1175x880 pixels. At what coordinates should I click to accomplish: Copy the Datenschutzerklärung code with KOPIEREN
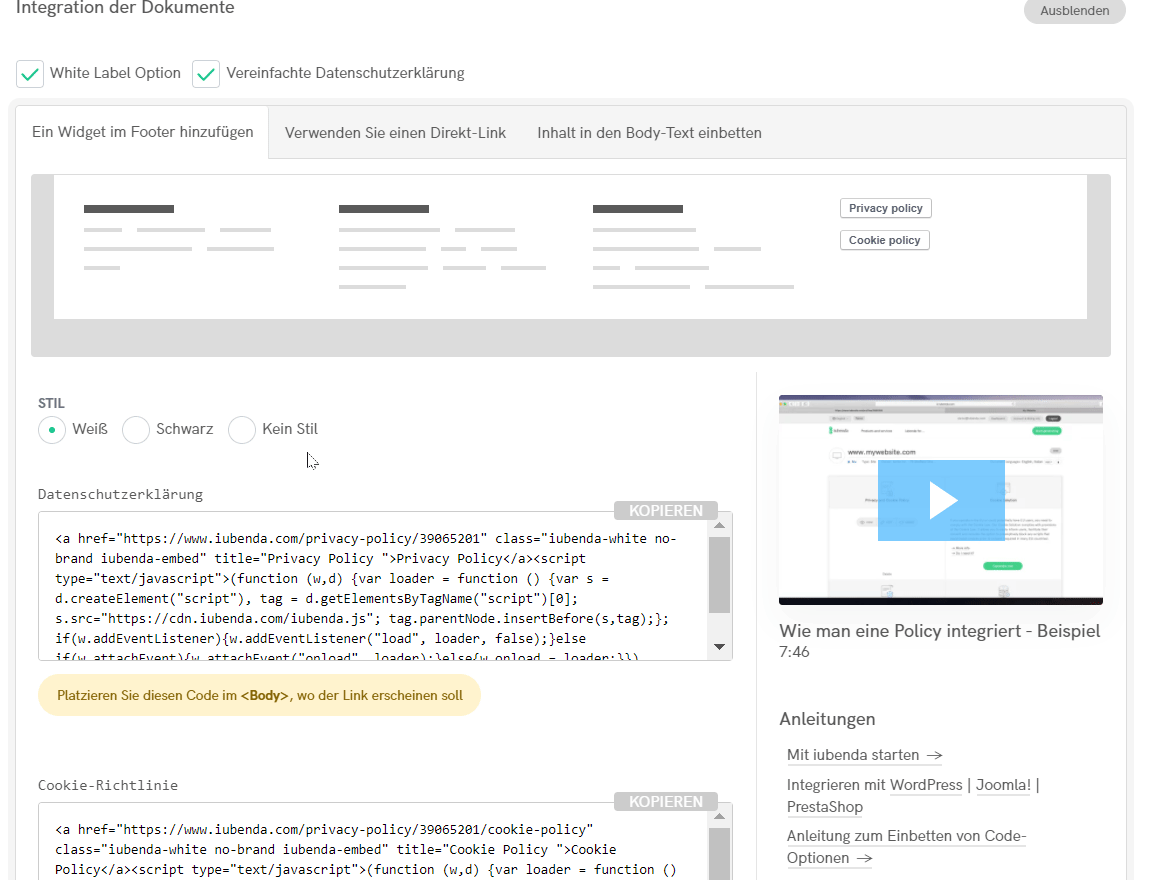pyautogui.click(x=665, y=511)
